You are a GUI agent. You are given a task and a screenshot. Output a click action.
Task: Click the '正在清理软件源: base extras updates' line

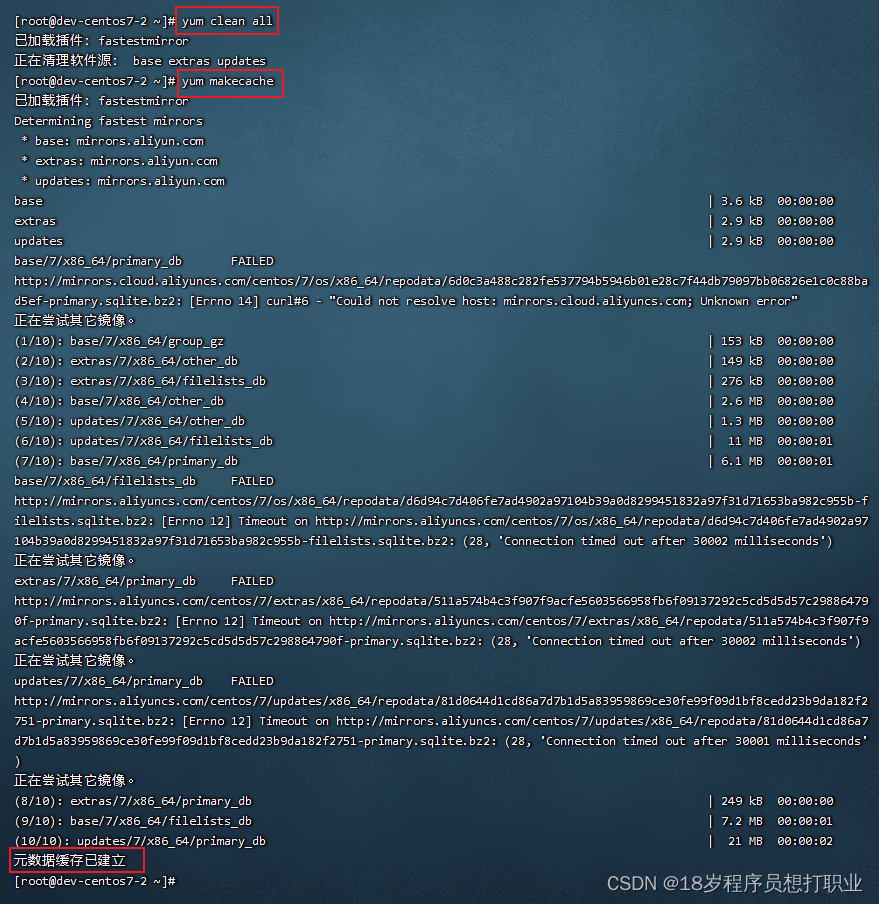click(x=140, y=61)
